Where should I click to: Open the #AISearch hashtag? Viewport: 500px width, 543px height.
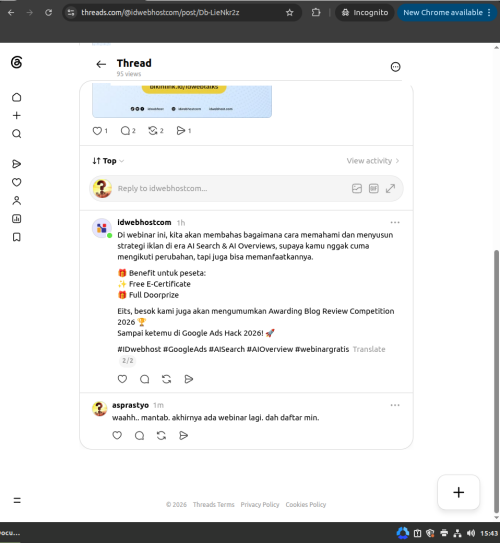click(x=227, y=349)
